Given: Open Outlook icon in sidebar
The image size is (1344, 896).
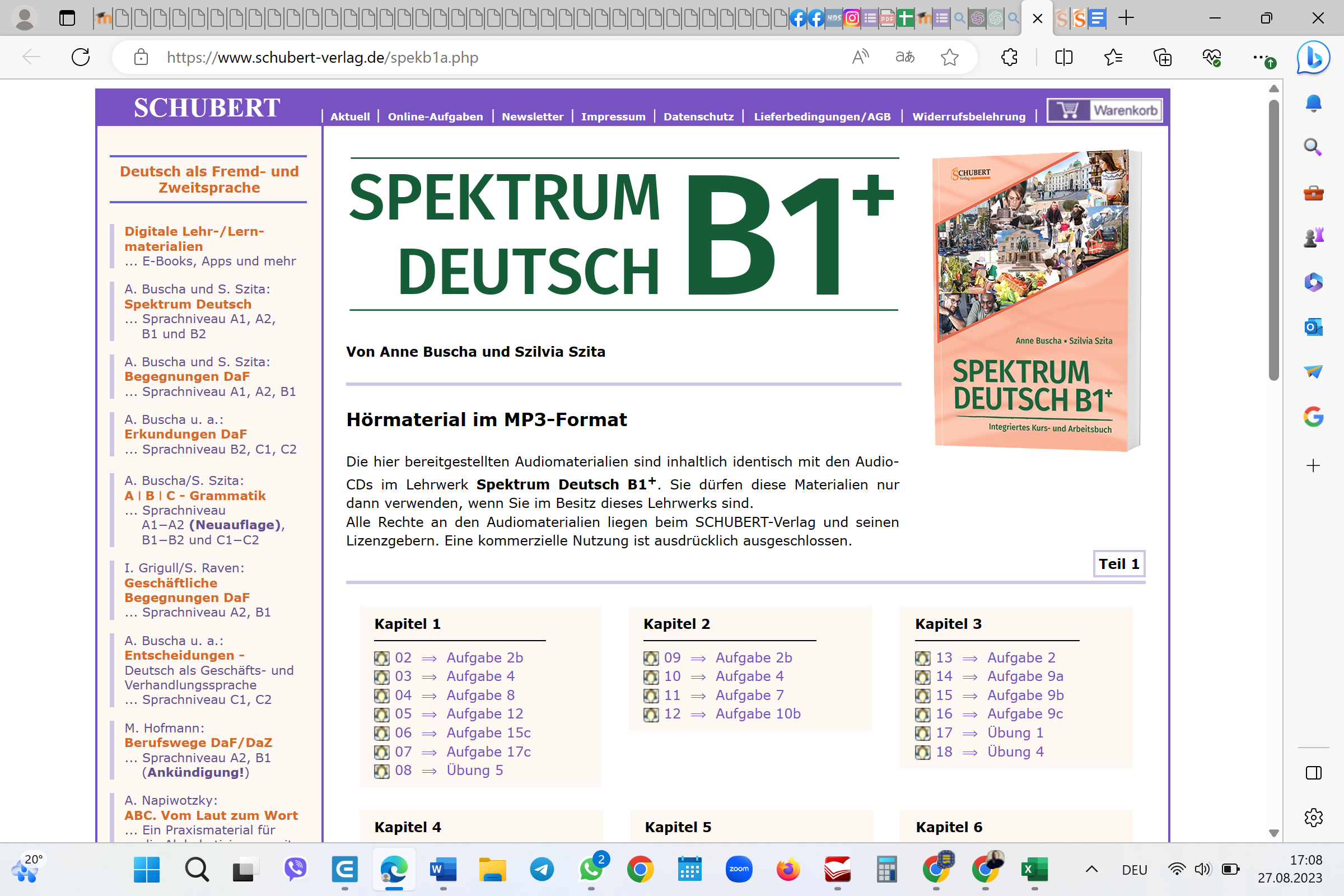Looking at the screenshot, I should click(x=1313, y=327).
